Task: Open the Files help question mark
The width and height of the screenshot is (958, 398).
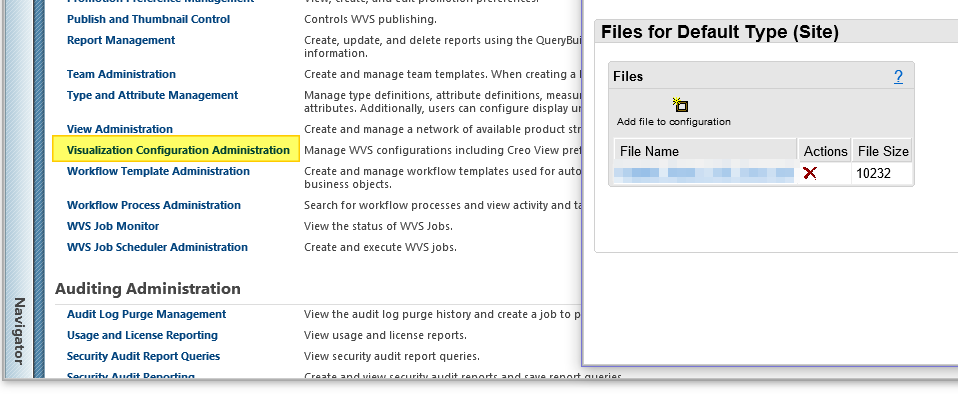Action: click(x=898, y=76)
